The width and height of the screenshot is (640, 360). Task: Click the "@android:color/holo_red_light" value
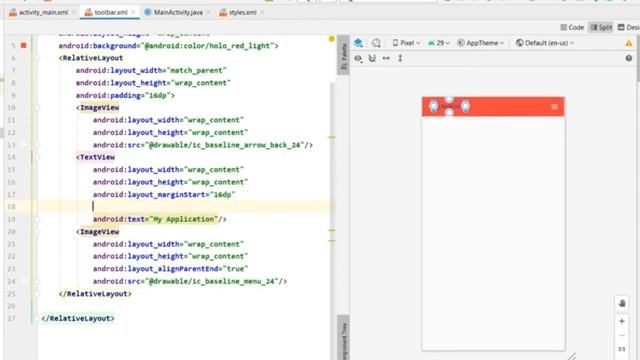(x=207, y=46)
